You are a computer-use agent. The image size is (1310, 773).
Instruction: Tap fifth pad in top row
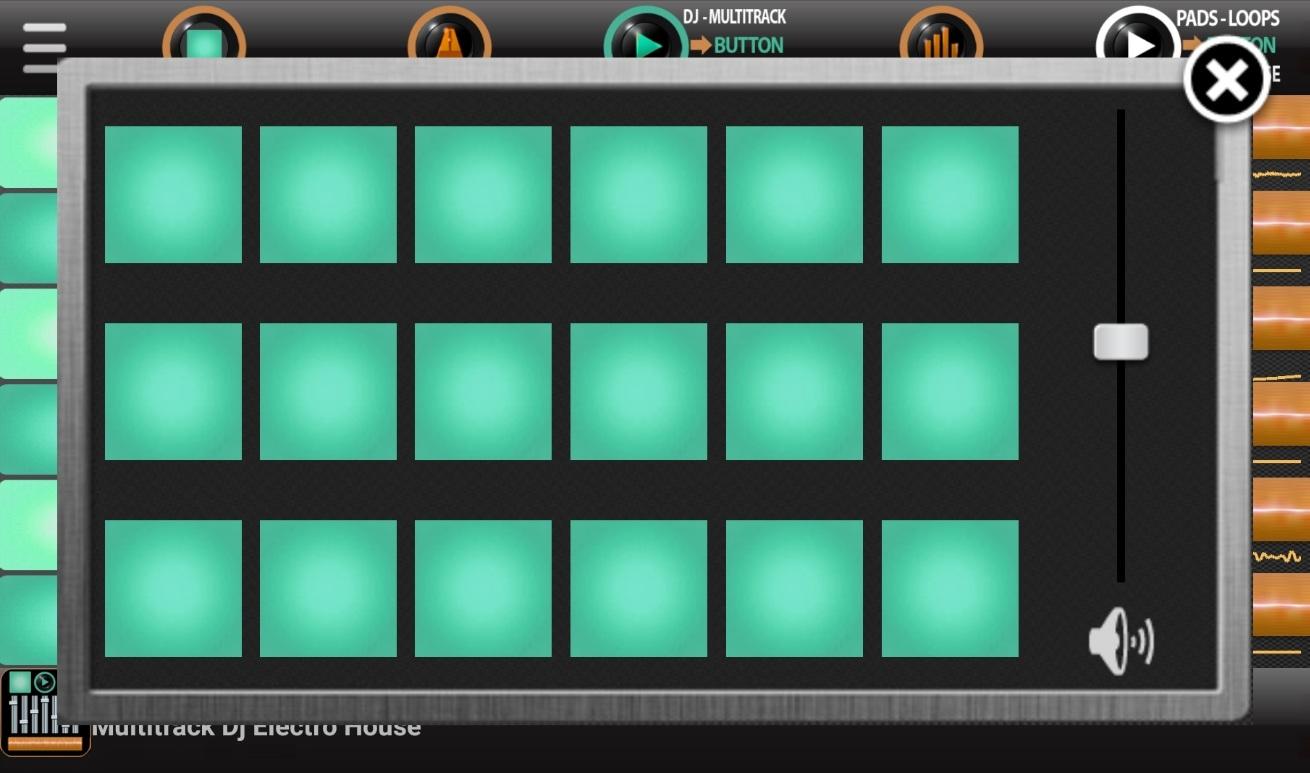[x=794, y=194]
